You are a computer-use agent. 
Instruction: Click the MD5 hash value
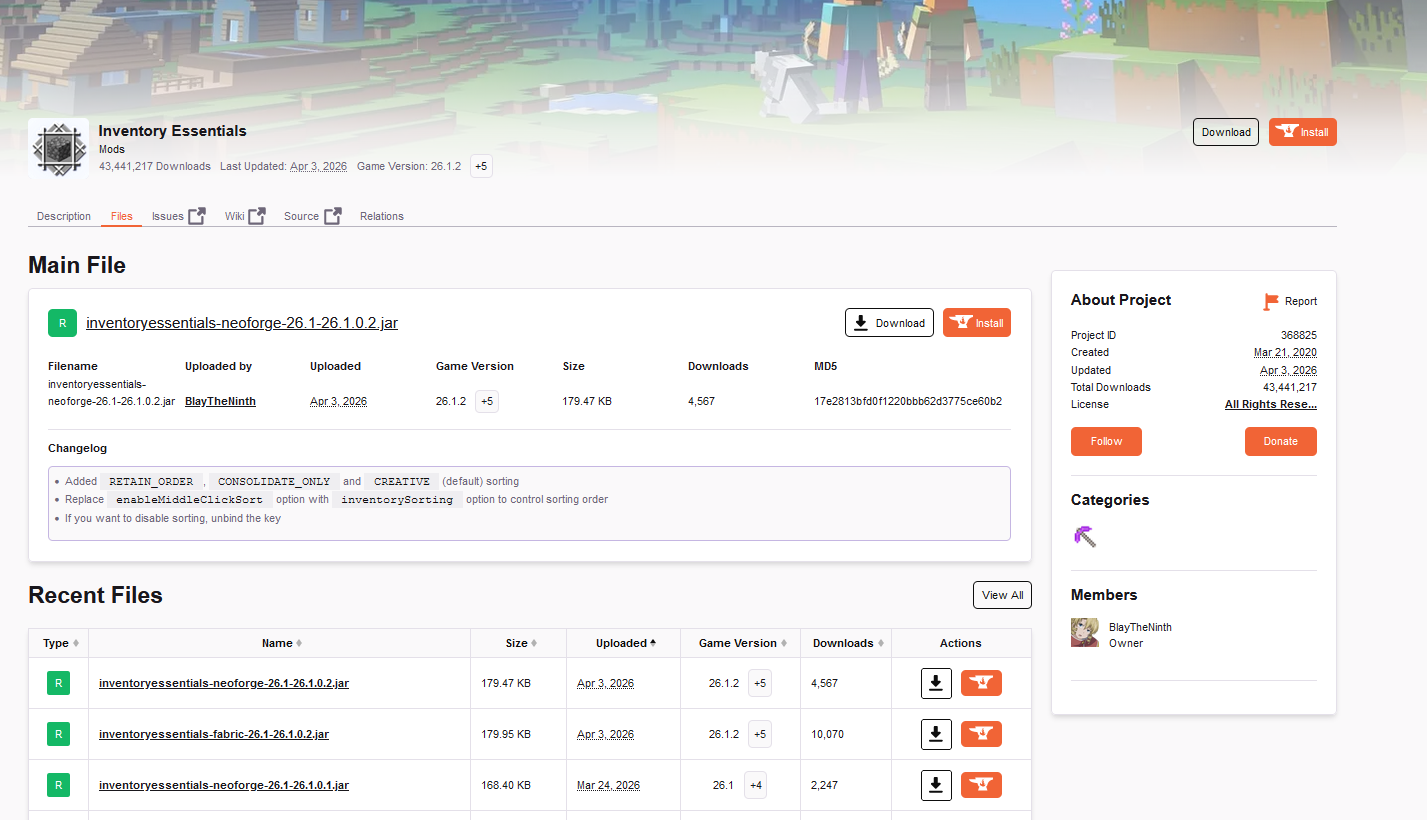coord(908,401)
